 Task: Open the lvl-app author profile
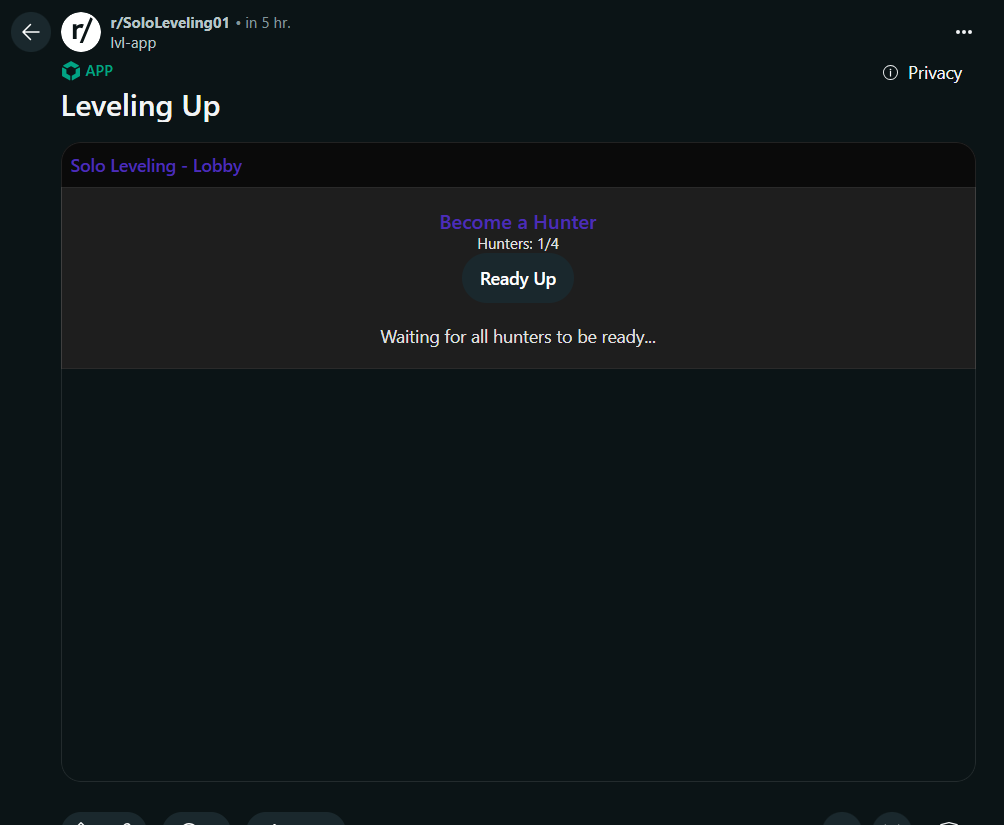(133, 43)
